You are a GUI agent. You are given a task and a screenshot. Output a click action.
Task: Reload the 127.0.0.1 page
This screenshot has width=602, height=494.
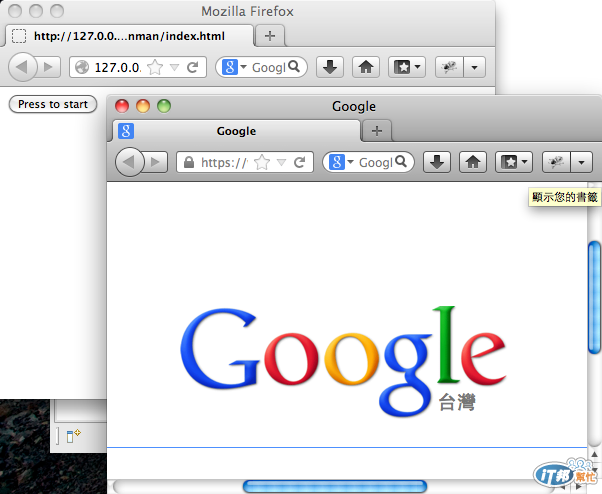coord(192,67)
